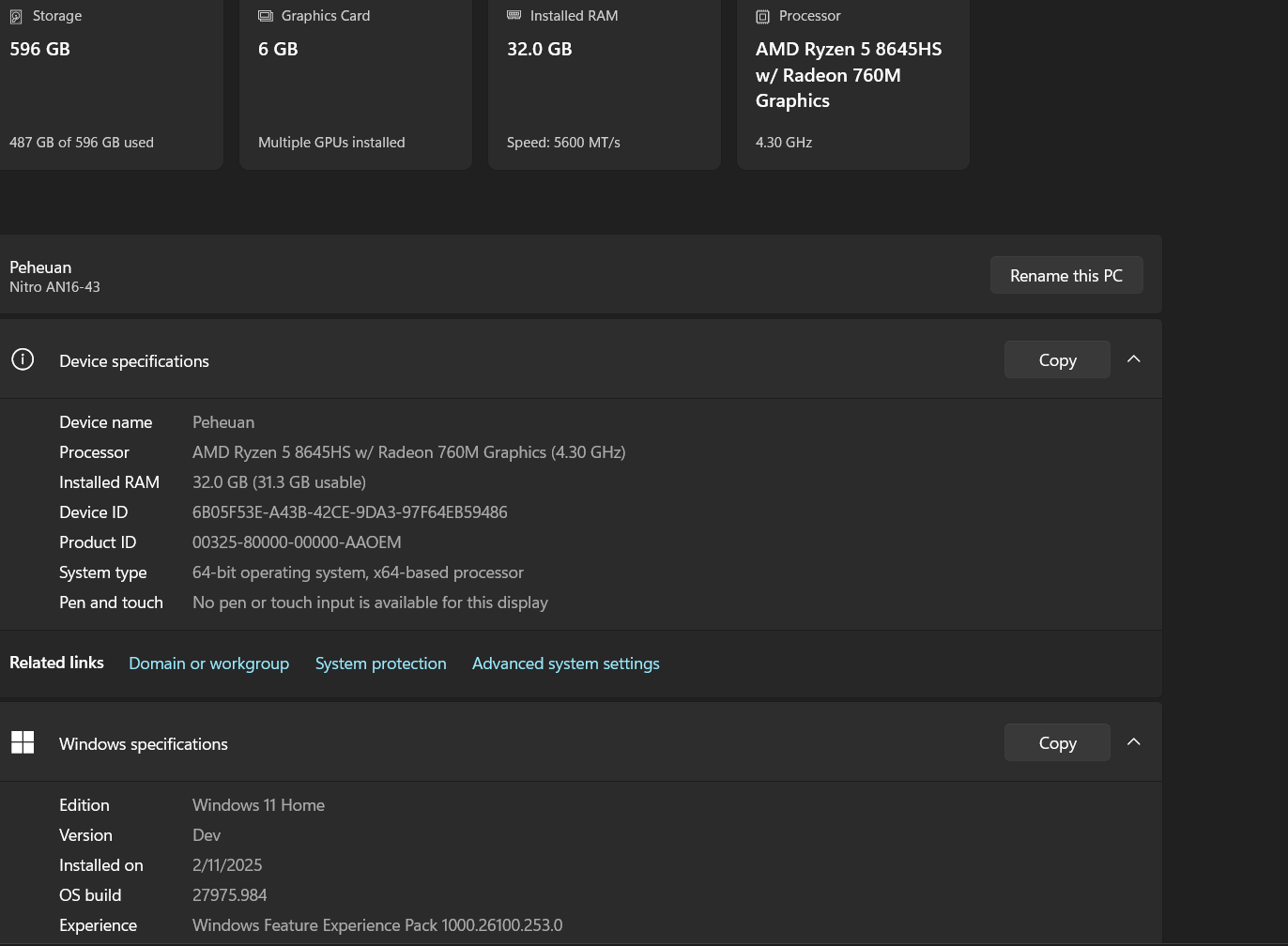The width and height of the screenshot is (1288, 946).
Task: Select the No pen or touch input text
Action: 370,603
